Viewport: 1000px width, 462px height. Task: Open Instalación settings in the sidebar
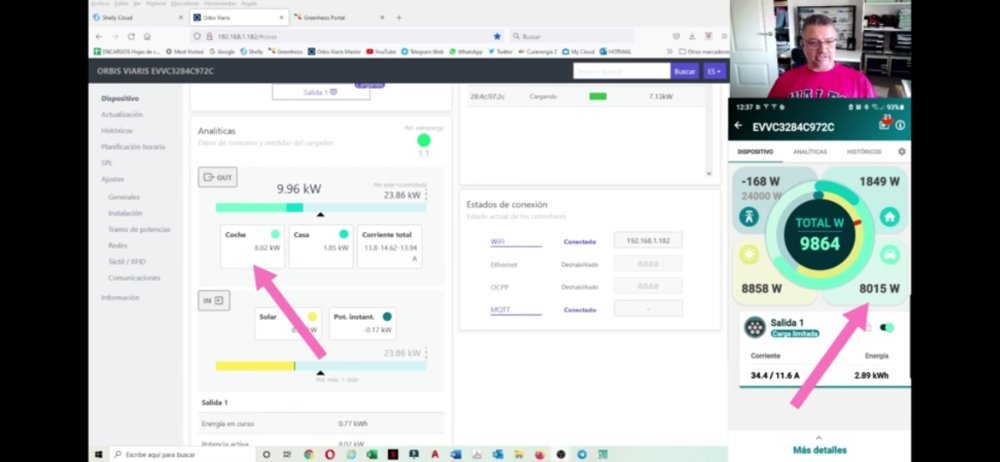[x=125, y=213]
